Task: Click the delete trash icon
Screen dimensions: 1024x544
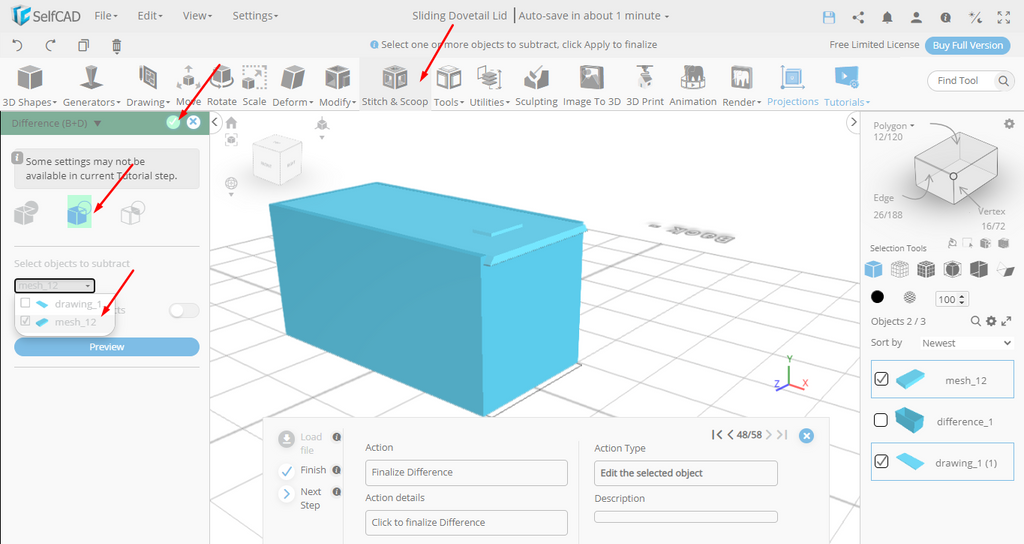Action: click(x=116, y=45)
